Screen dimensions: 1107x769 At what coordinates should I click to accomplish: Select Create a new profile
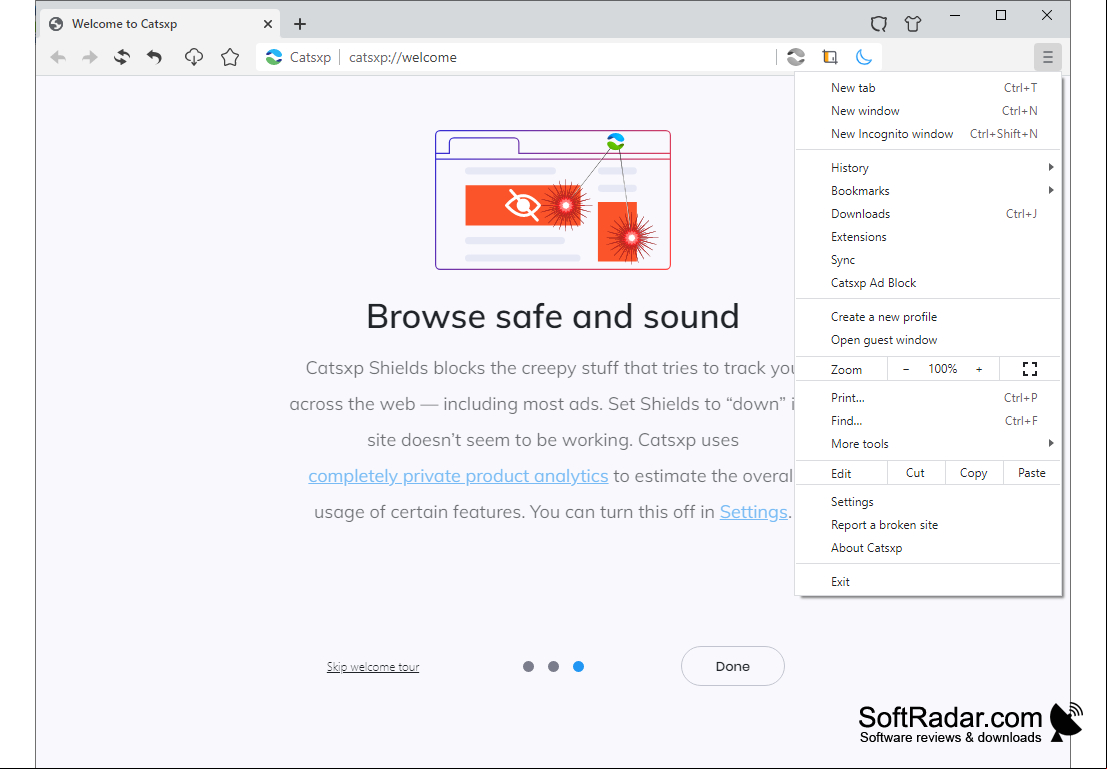[928, 317]
